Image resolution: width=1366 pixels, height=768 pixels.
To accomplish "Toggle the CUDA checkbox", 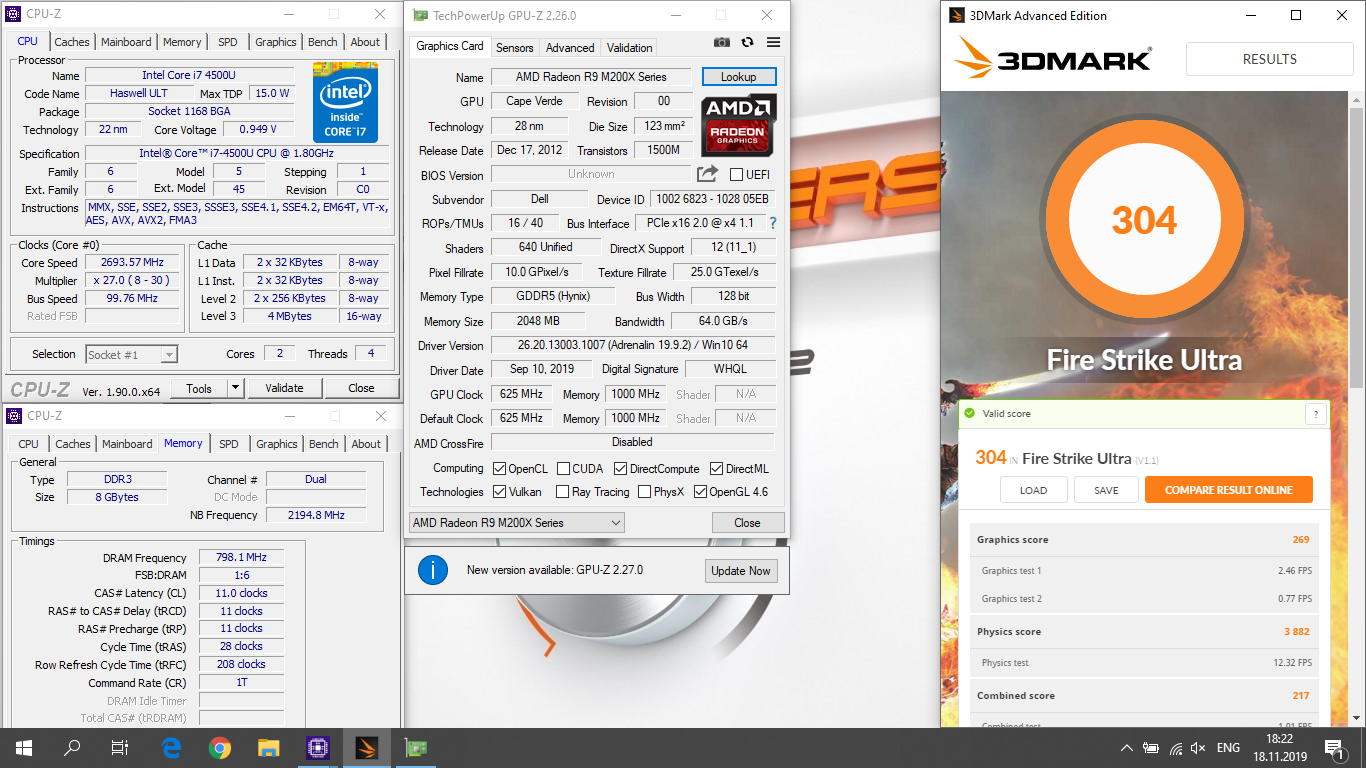I will coord(564,468).
